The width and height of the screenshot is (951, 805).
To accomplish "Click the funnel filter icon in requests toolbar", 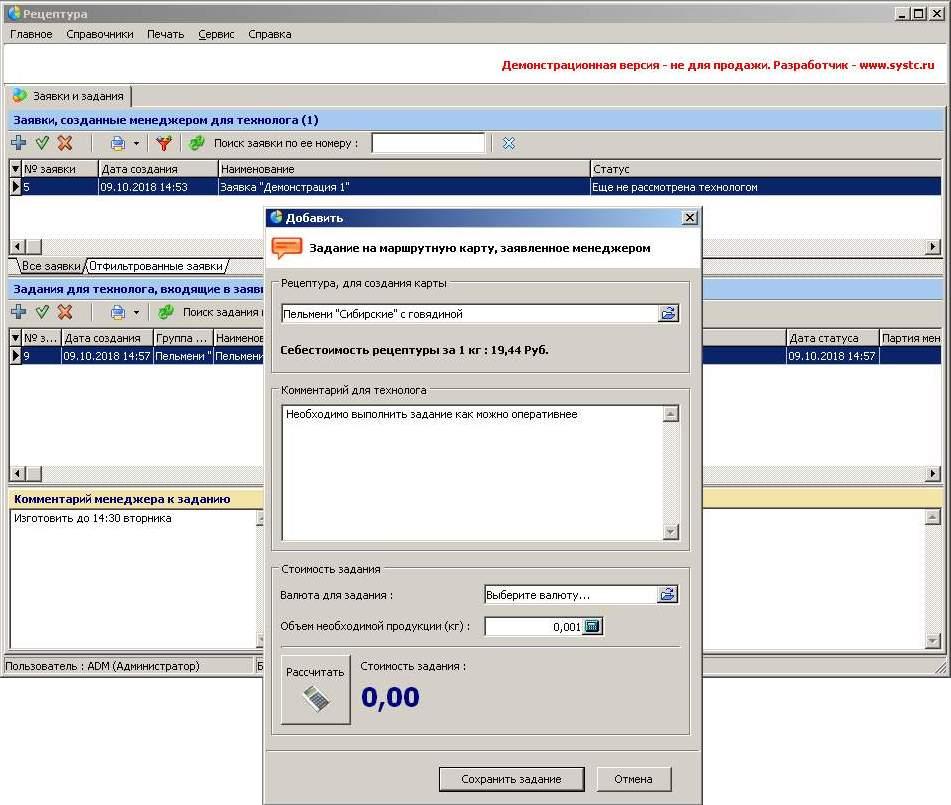I will (164, 143).
